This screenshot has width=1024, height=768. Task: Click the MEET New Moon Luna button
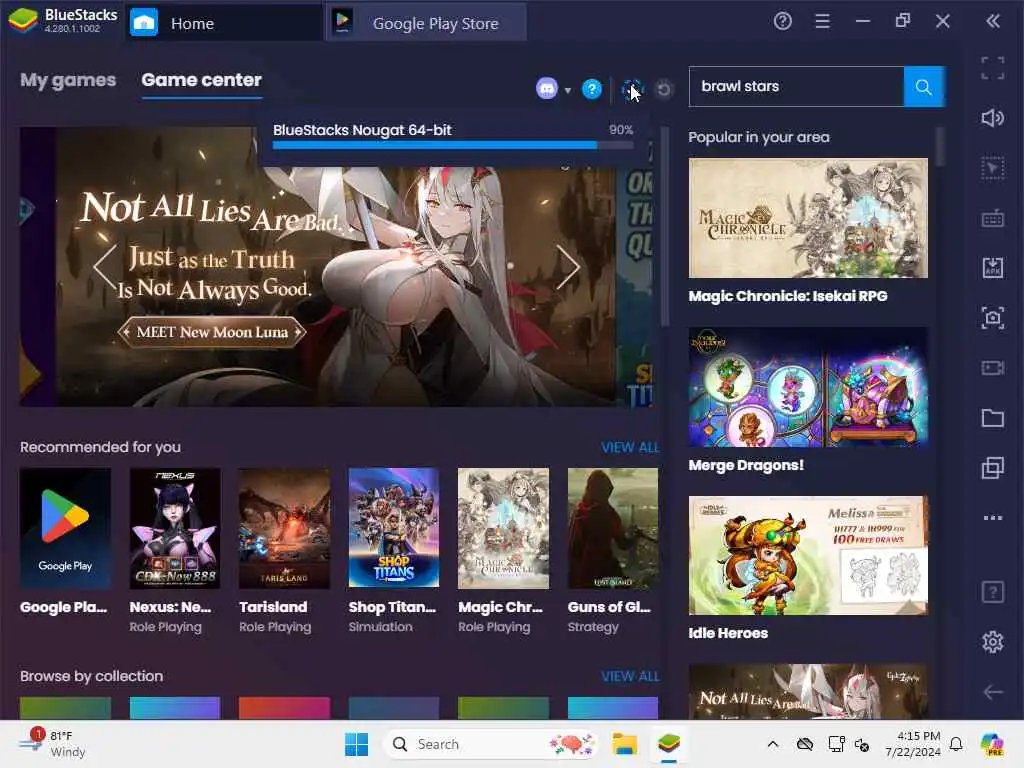[x=212, y=332]
